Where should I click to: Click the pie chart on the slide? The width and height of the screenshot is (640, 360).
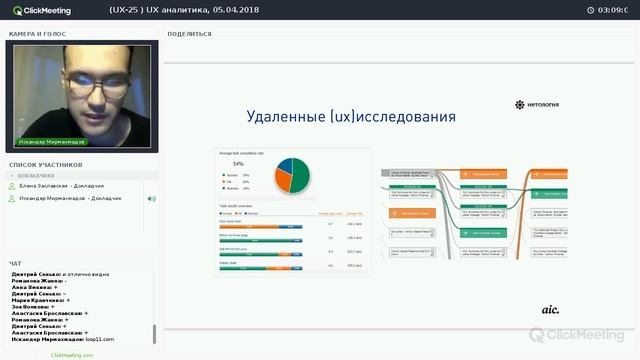[x=292, y=176]
